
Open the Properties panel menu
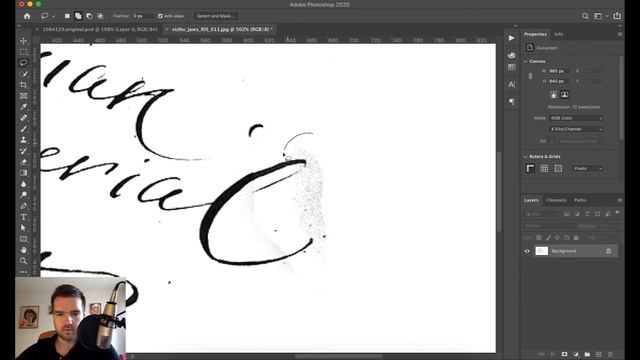620,34
